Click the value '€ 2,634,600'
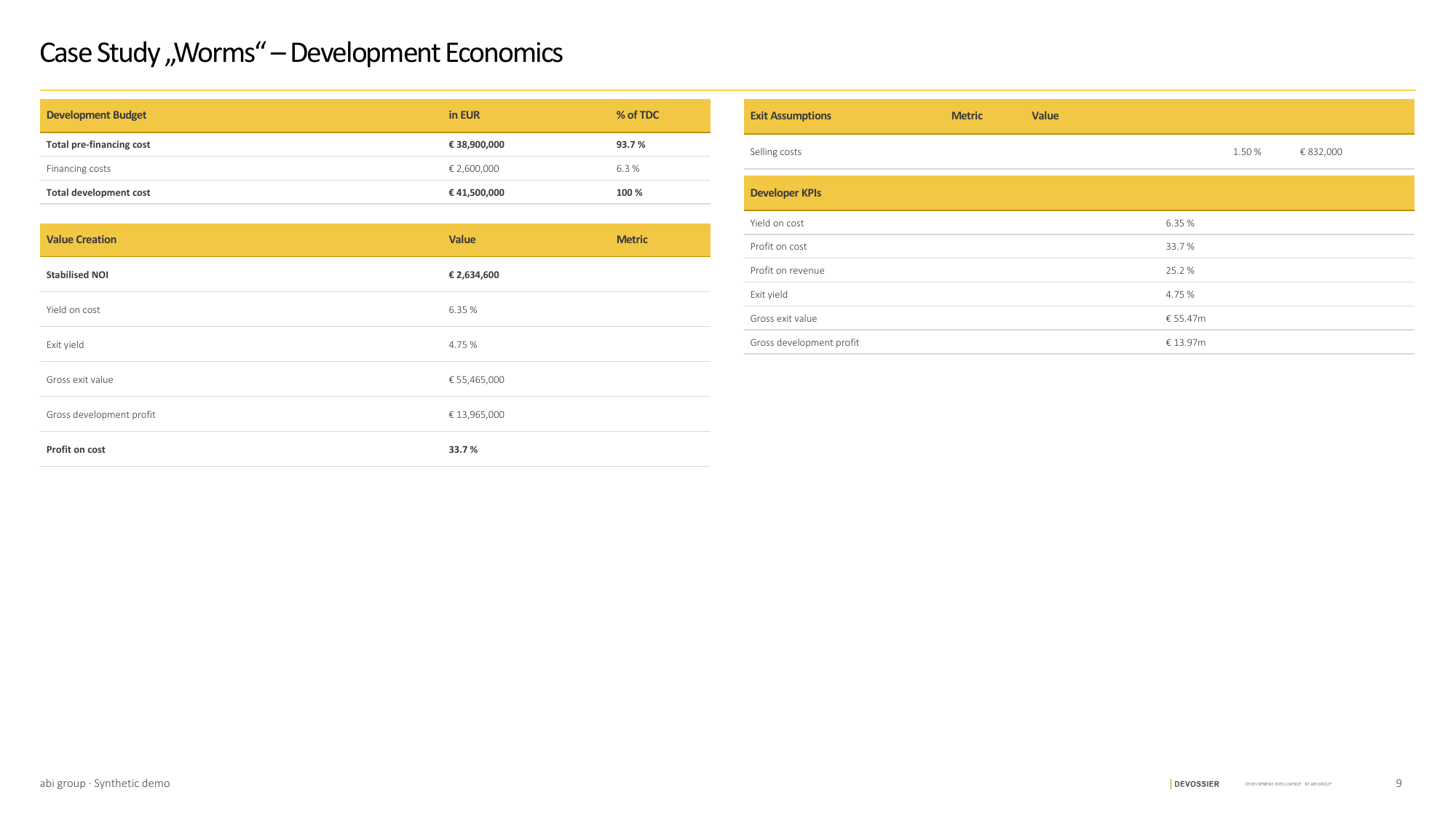Screen dimensions: 1456x819 (x=474, y=275)
